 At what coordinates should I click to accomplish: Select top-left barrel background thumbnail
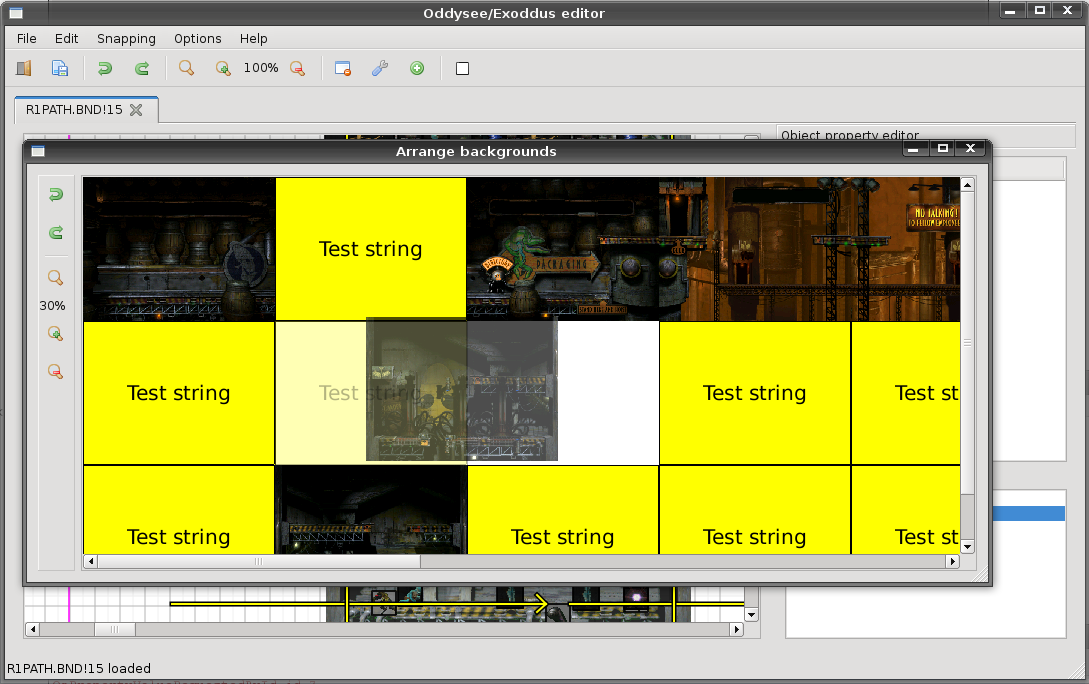pos(178,249)
